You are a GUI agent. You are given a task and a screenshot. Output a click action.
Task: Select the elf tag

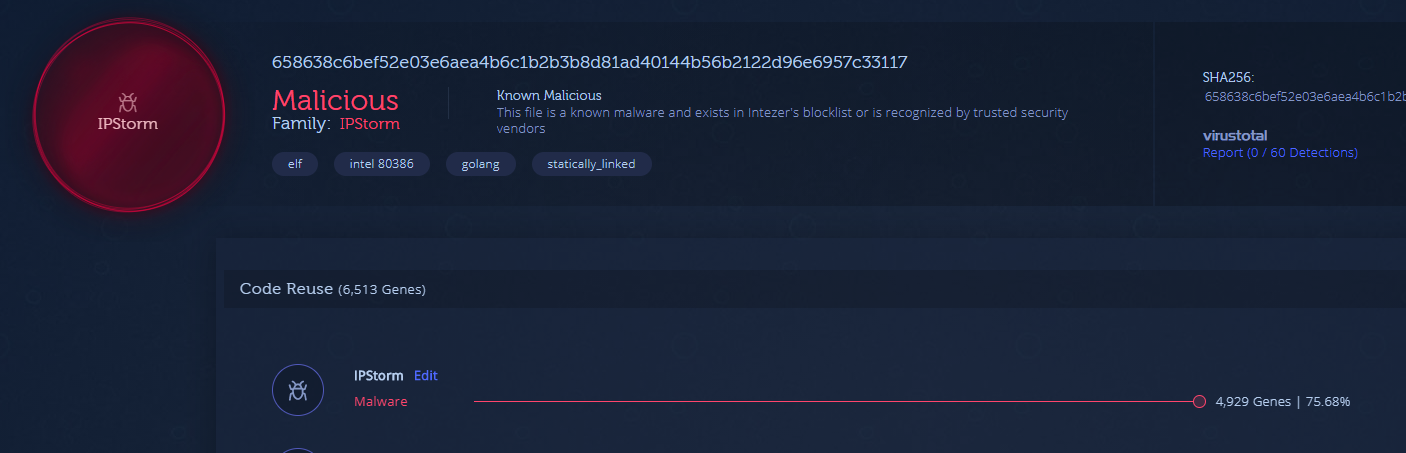tap(295, 164)
